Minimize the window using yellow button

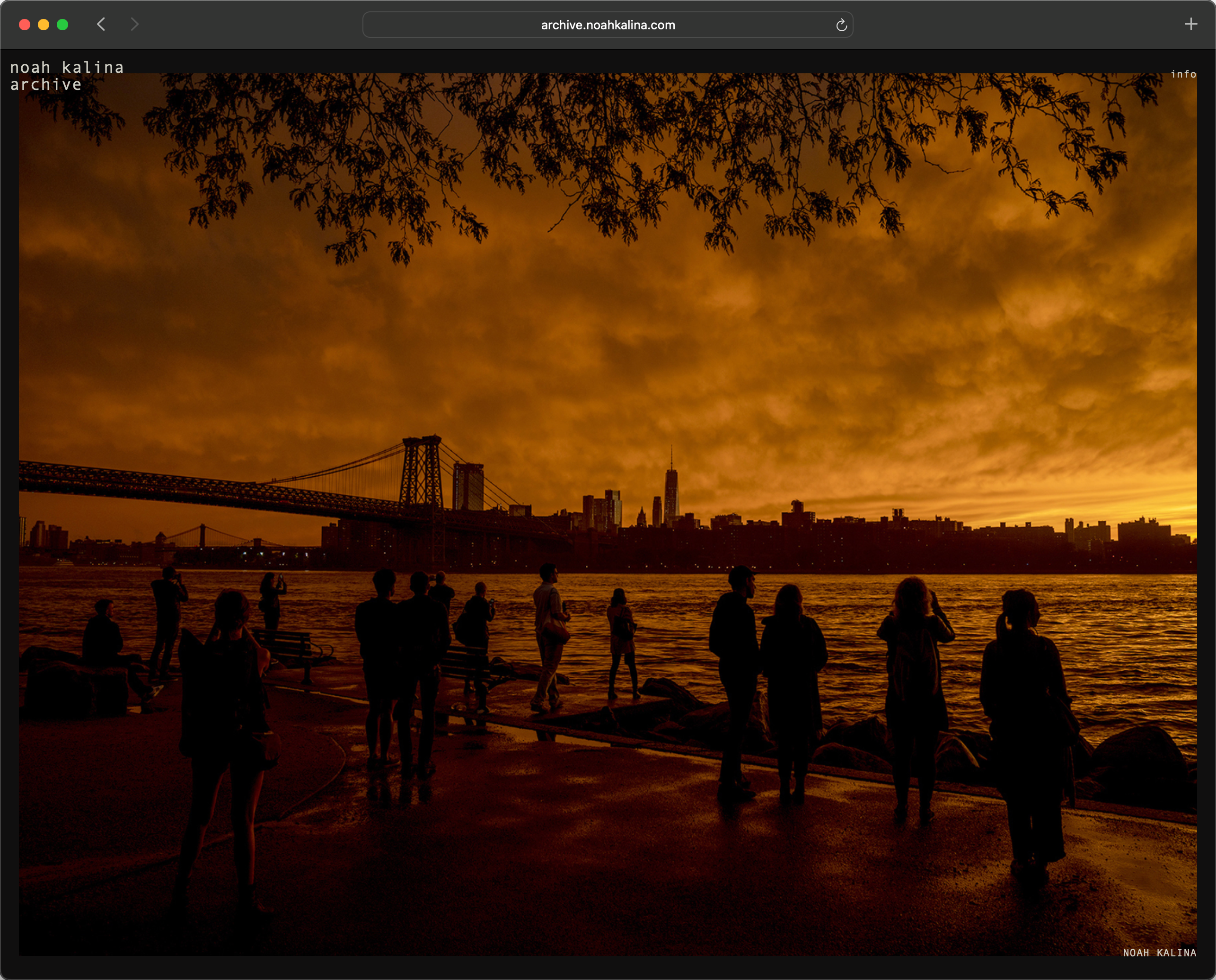pos(44,25)
